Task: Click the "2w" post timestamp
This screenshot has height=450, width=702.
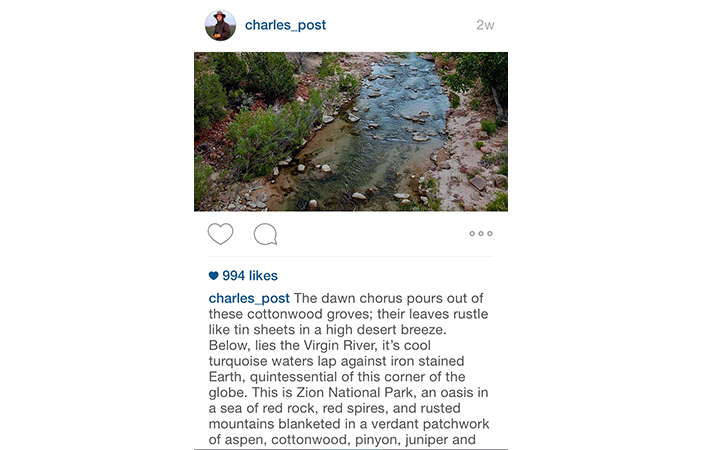Action: click(485, 25)
